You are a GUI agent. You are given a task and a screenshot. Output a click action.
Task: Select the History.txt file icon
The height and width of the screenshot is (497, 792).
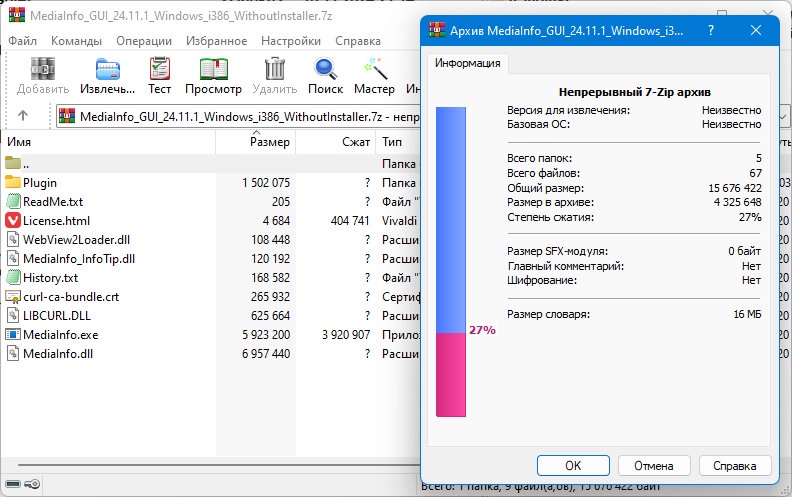(x=13, y=277)
